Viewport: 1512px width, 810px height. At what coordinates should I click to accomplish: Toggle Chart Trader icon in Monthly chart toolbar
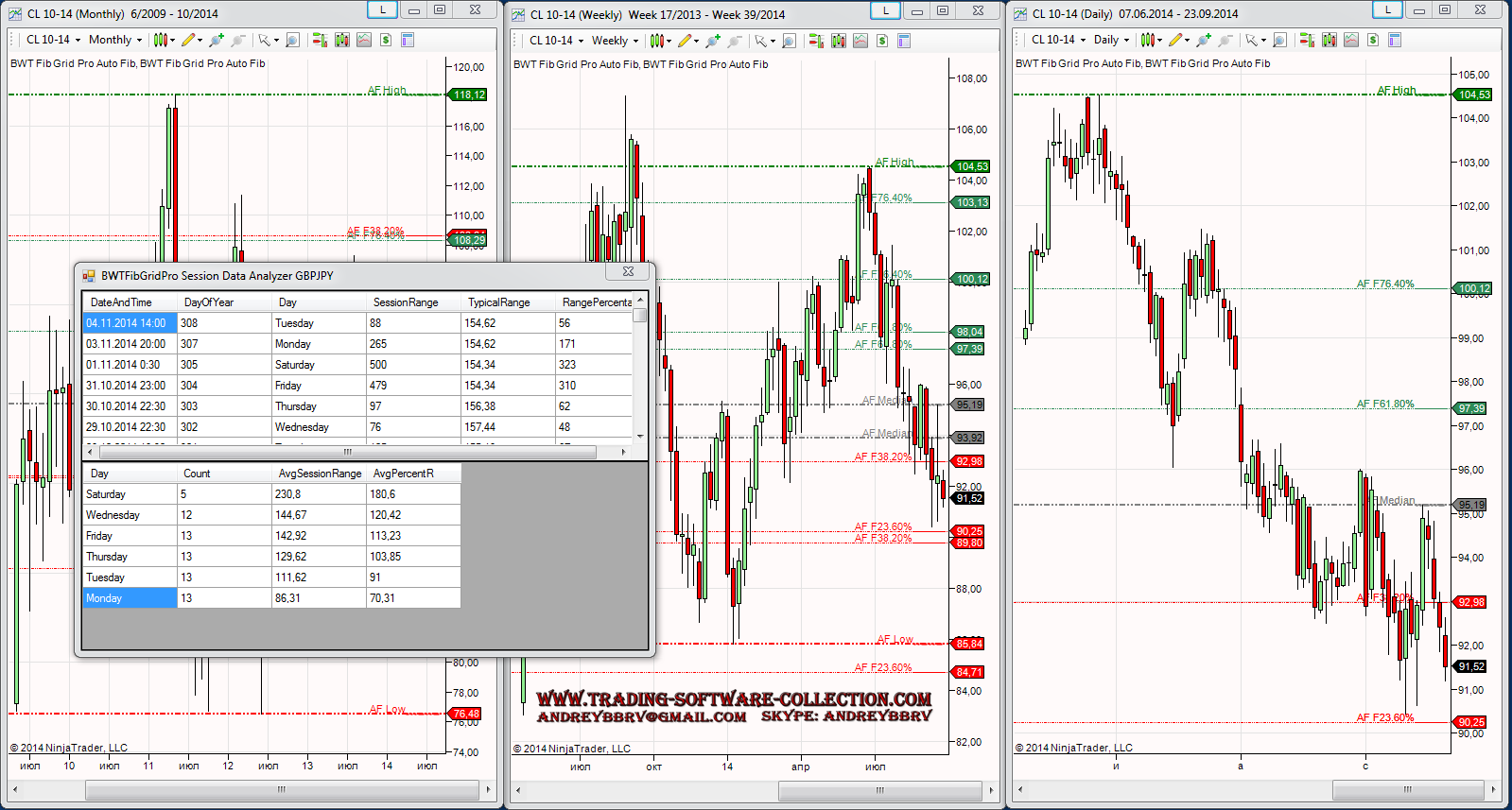tap(320, 40)
